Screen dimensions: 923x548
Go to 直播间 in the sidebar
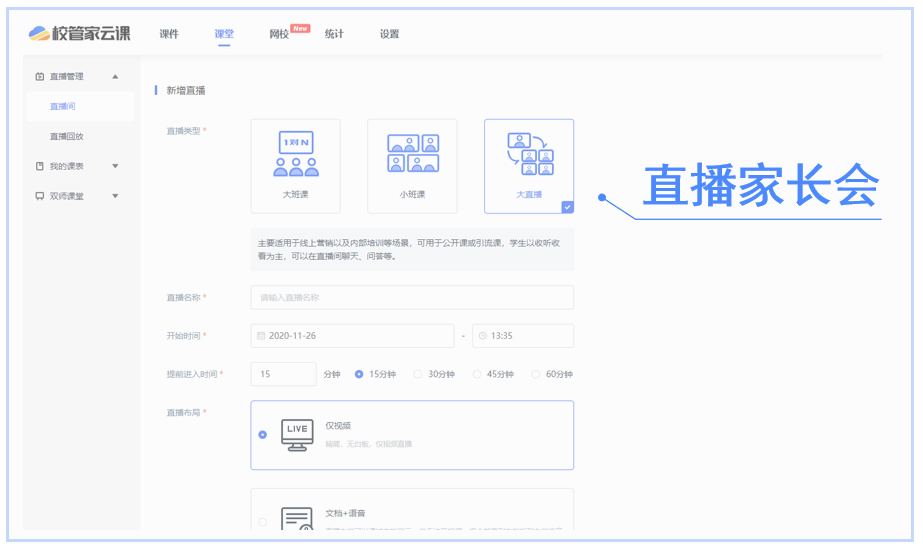[x=63, y=106]
